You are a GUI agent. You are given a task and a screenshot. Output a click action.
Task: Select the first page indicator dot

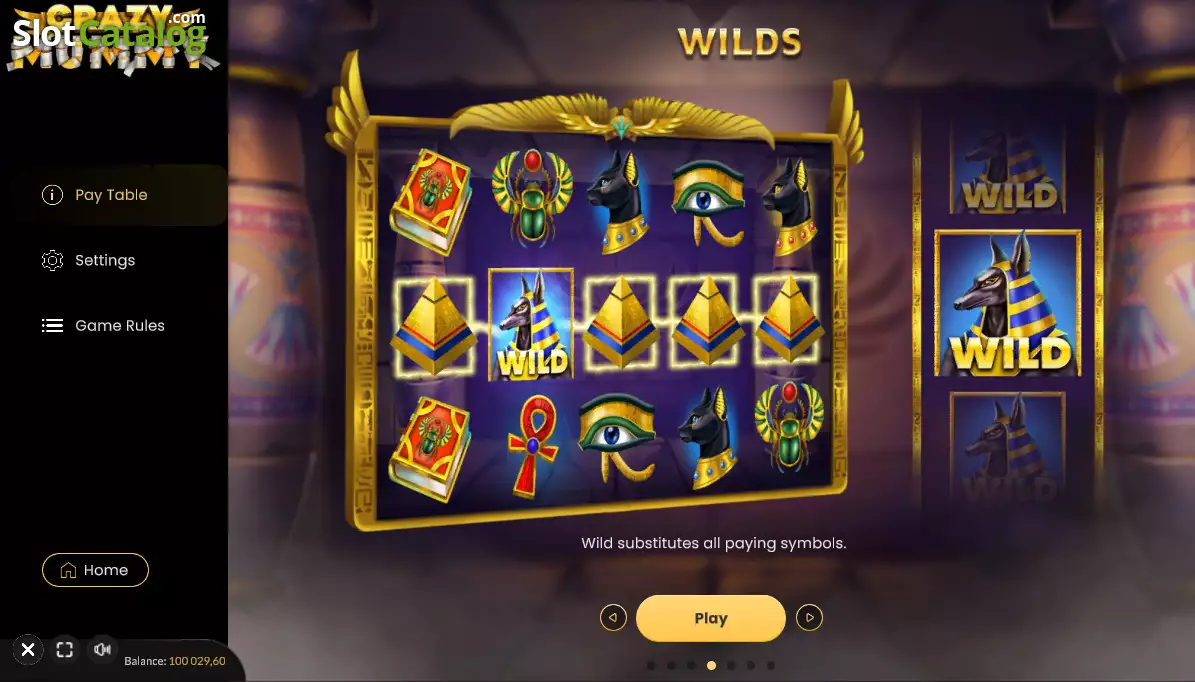click(651, 665)
